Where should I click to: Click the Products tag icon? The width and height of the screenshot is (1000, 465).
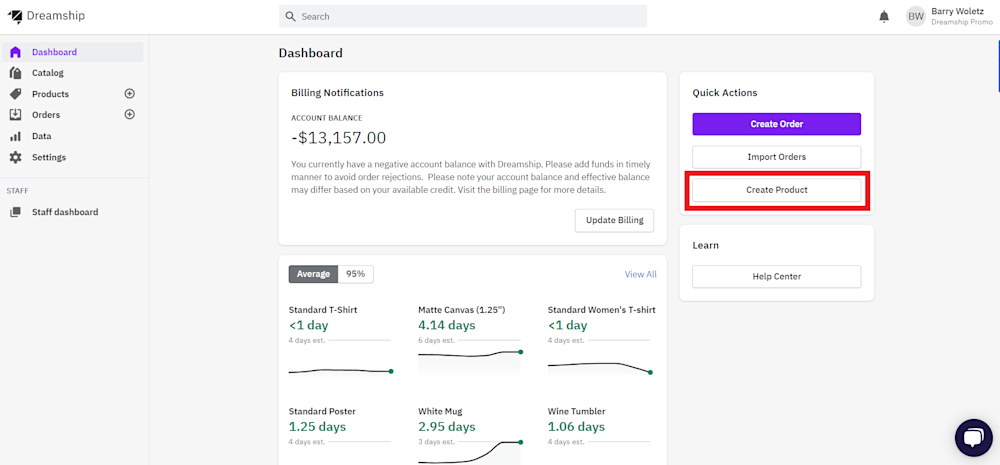[15, 94]
